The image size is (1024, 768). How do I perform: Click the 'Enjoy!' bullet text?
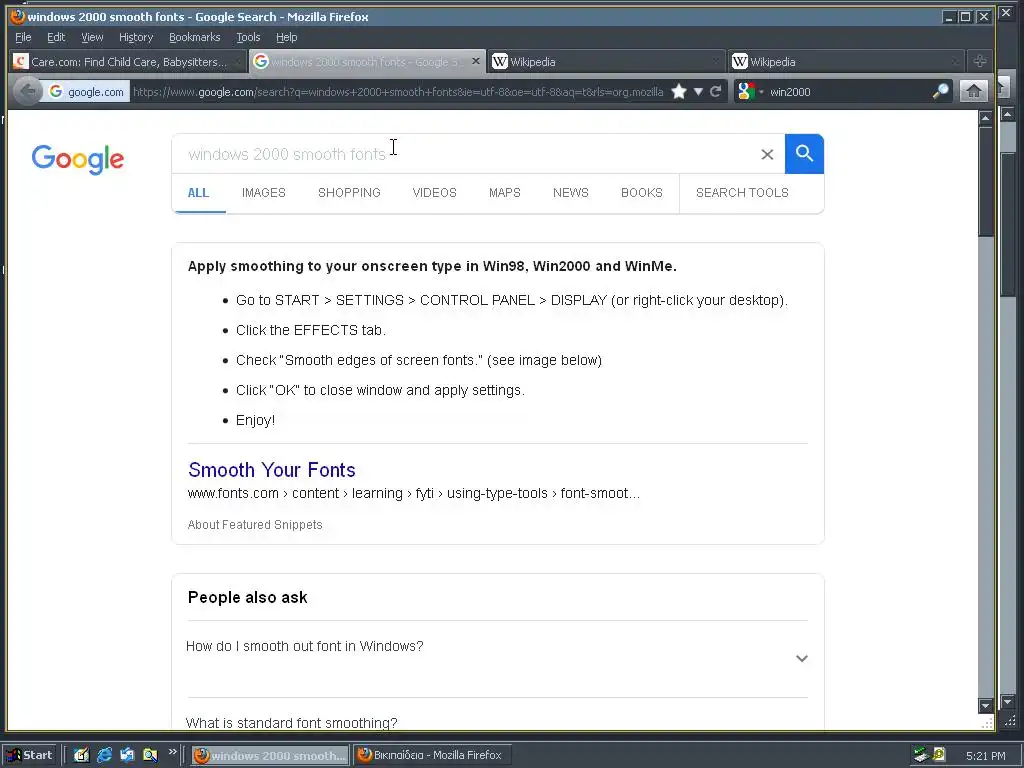[x=255, y=420]
